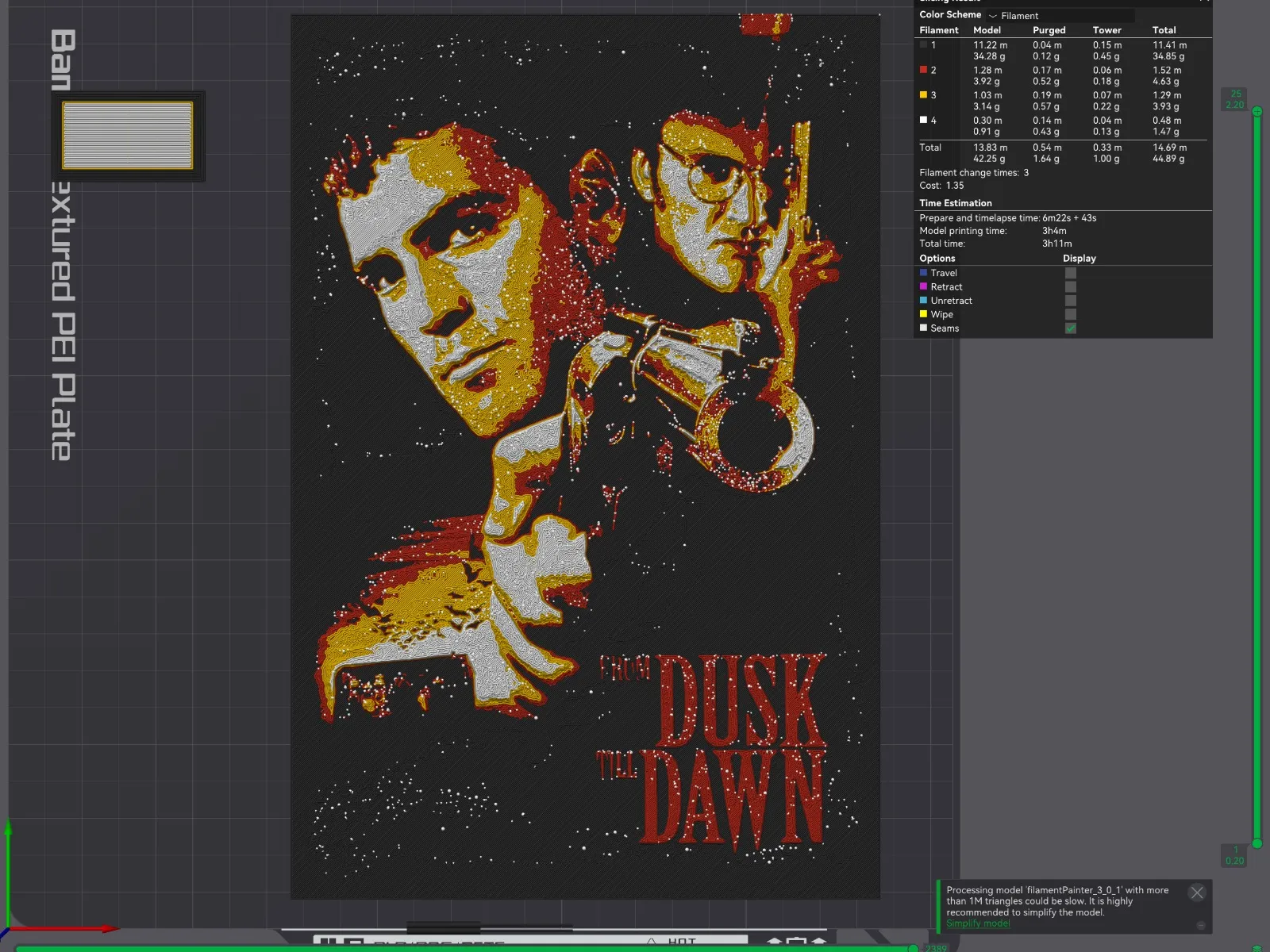Click the notification's small collapse icon
Screen dimensions: 1270x952
(x=1200, y=925)
